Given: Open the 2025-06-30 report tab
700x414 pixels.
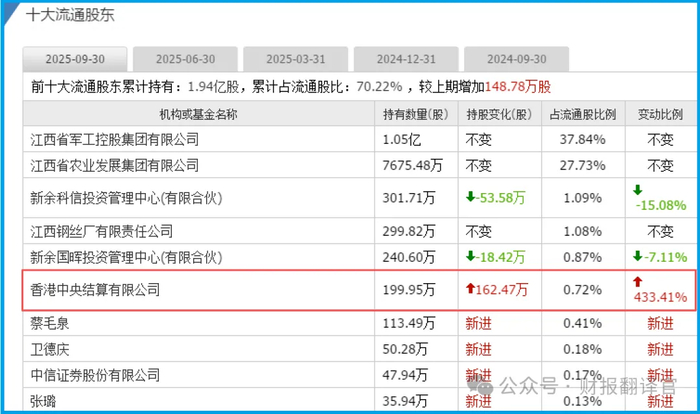Looking at the screenshot, I should 185,59.
